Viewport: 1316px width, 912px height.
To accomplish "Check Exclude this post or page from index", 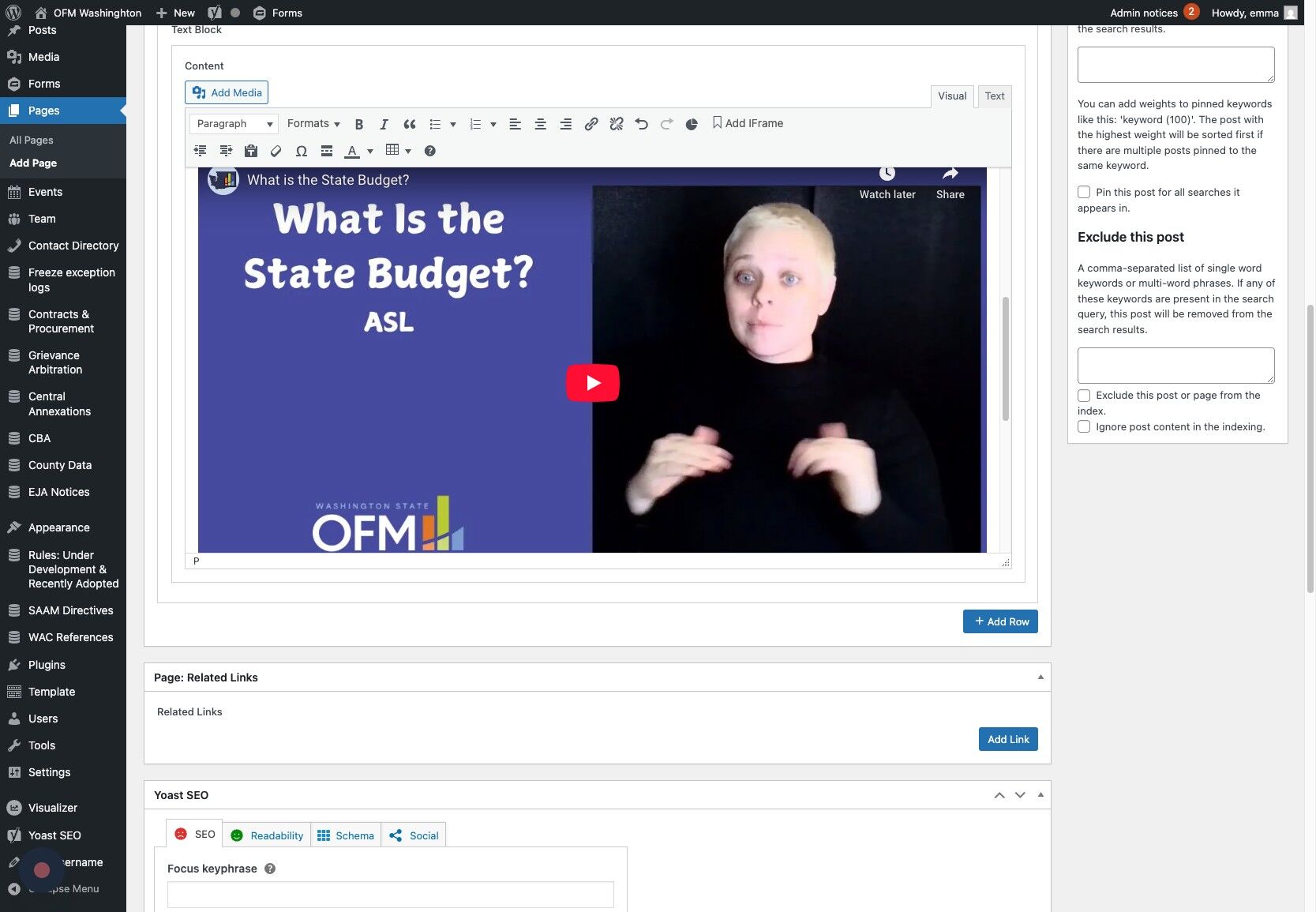I will 1084,396.
